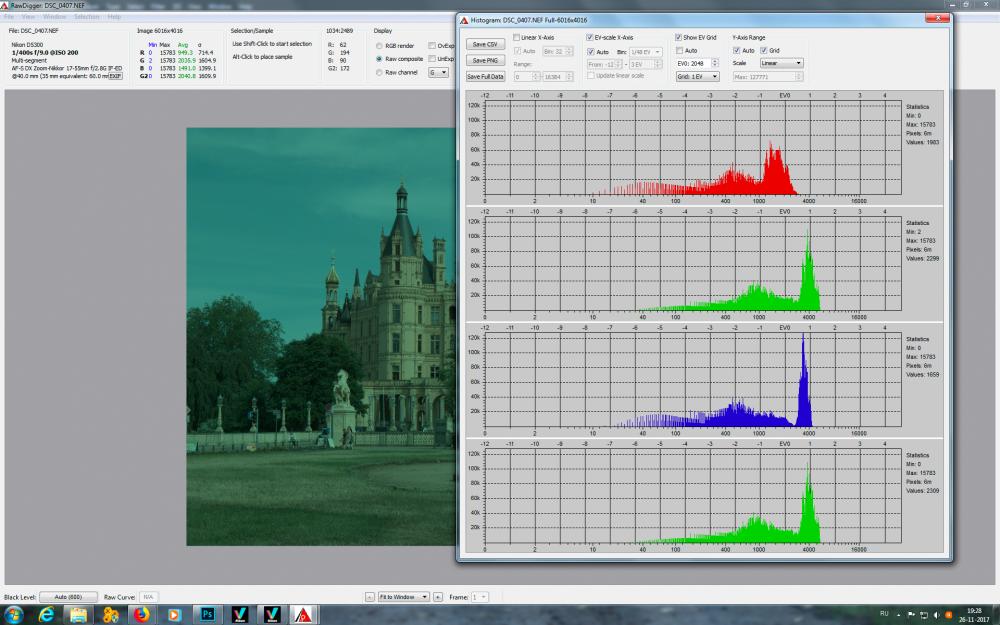The width and height of the screenshot is (1000, 625).
Task: Open the Scale Linear dropdown
Action: [781, 63]
